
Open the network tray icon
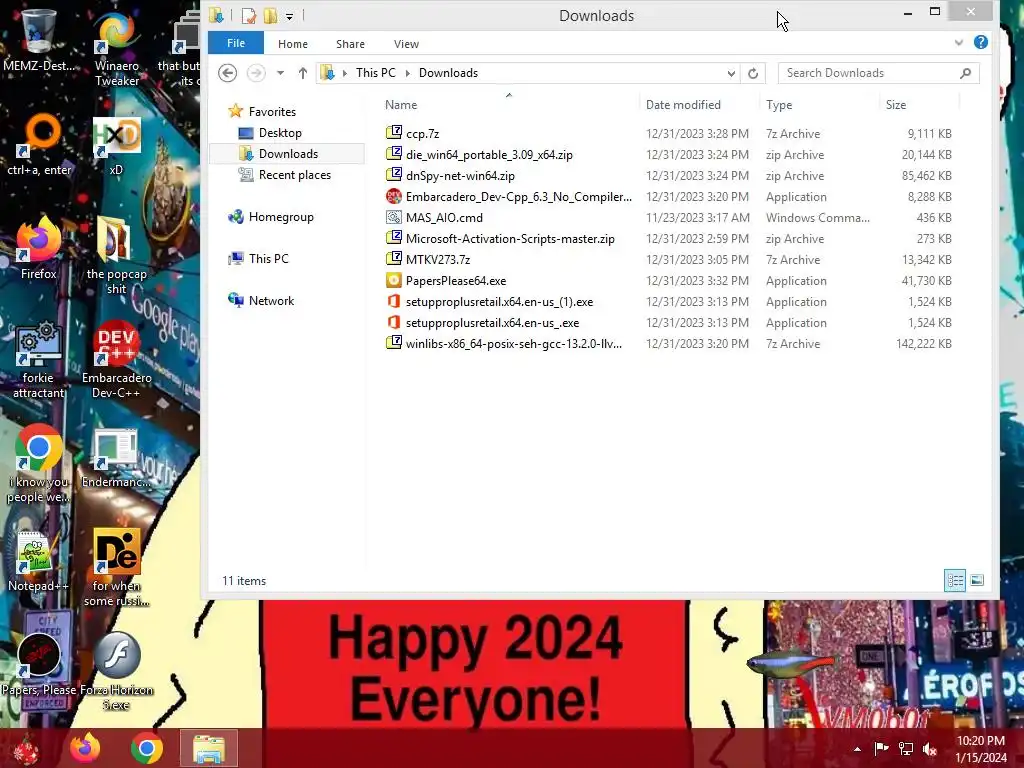click(x=906, y=748)
